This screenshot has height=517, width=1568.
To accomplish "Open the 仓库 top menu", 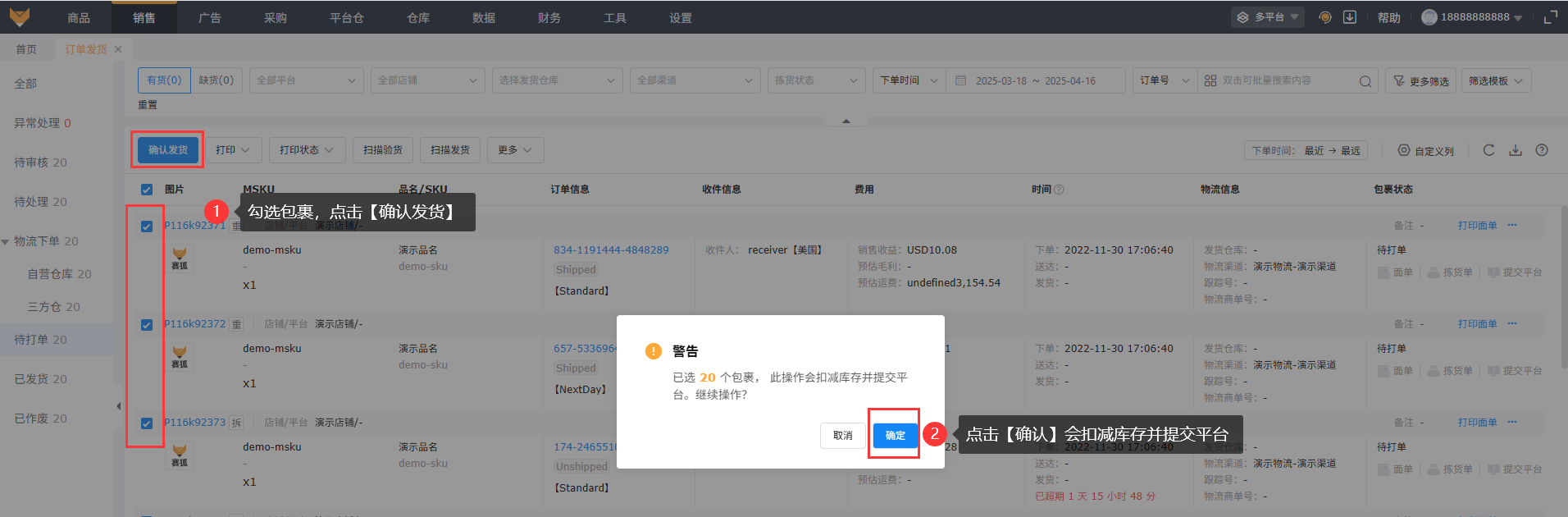I will point(418,17).
